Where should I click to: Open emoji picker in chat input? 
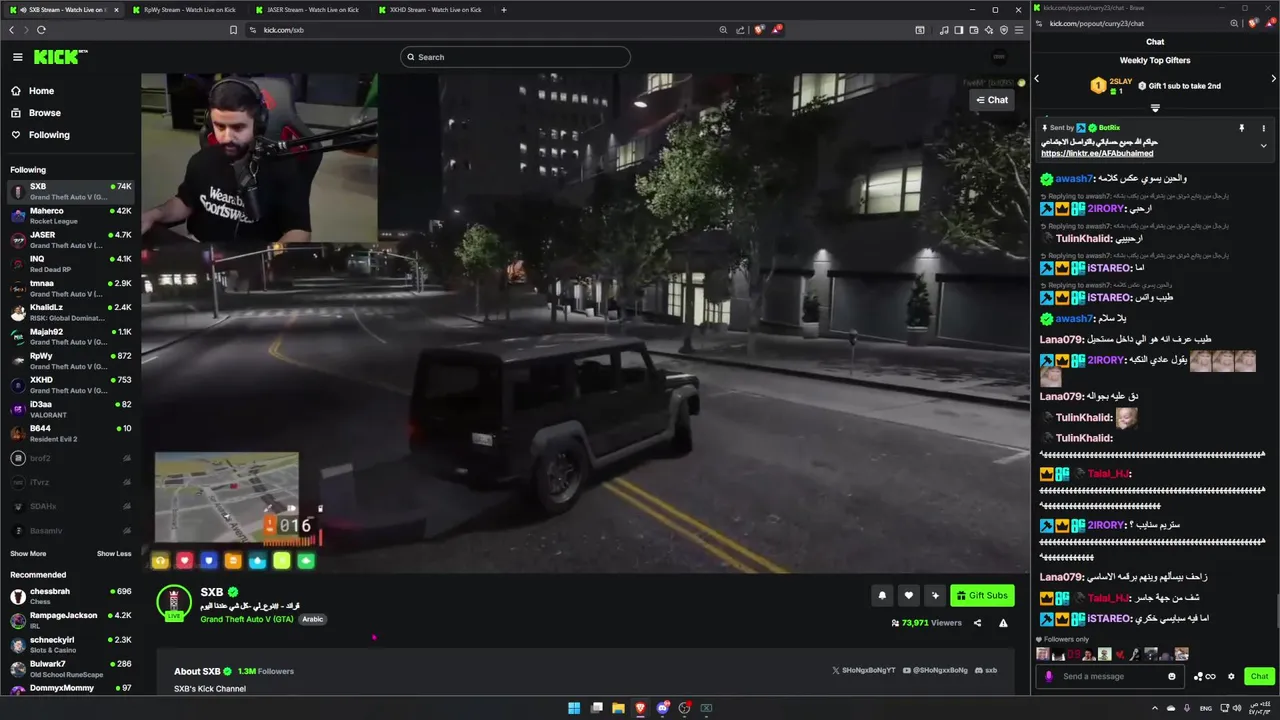(x=1172, y=676)
